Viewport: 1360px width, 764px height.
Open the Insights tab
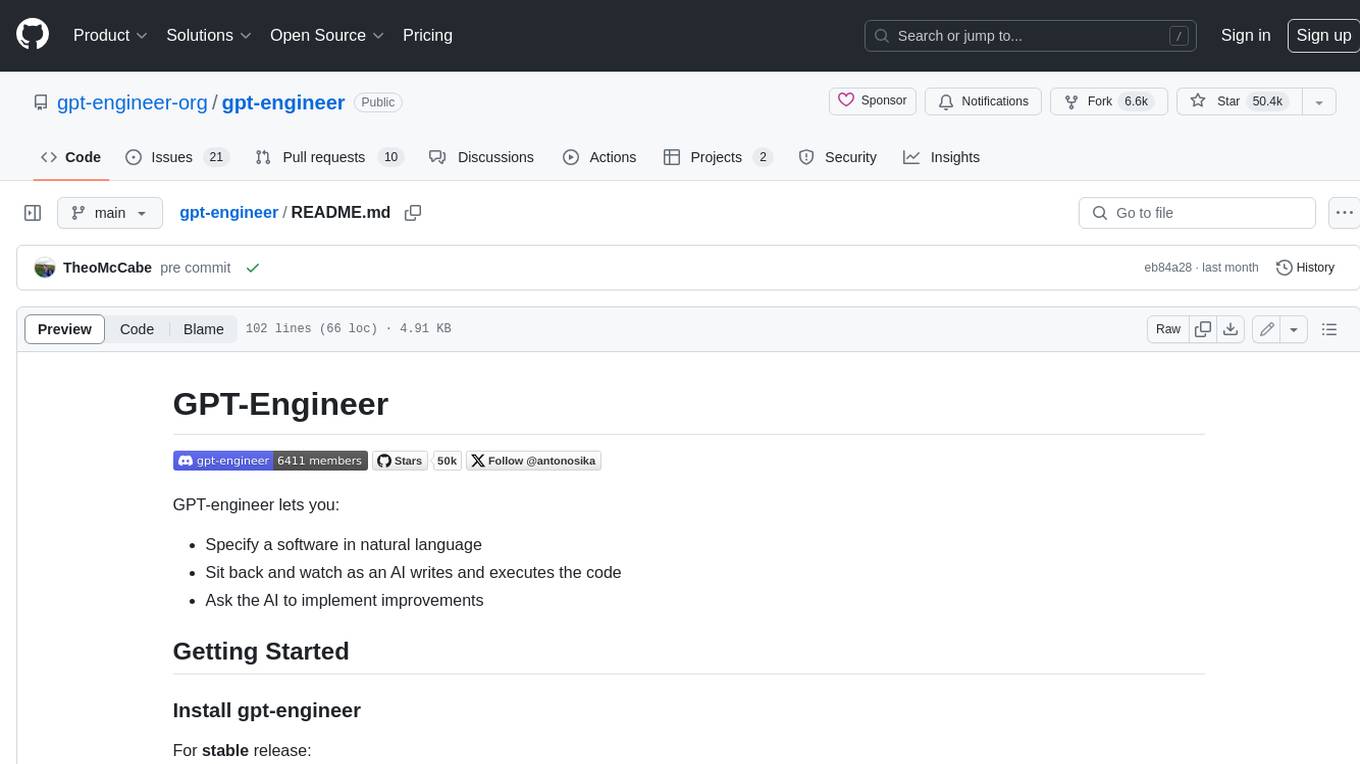click(941, 157)
